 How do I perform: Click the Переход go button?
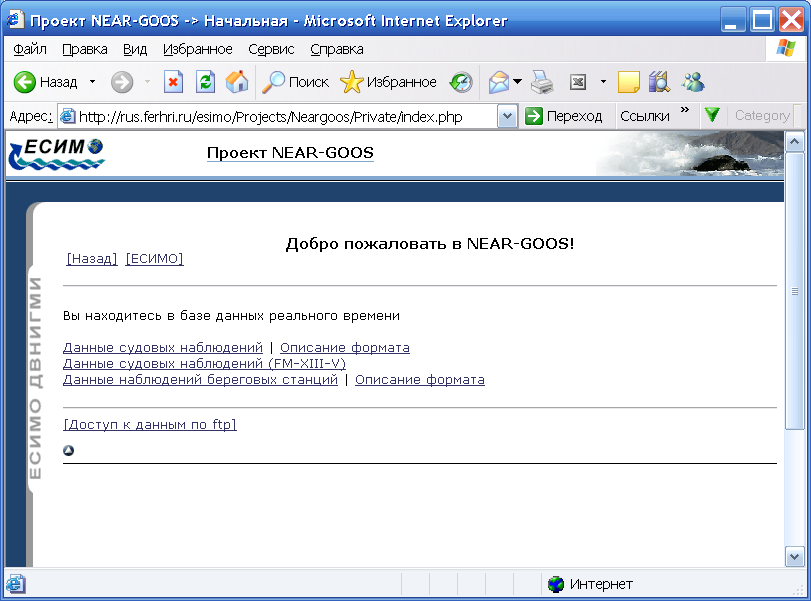[563, 116]
